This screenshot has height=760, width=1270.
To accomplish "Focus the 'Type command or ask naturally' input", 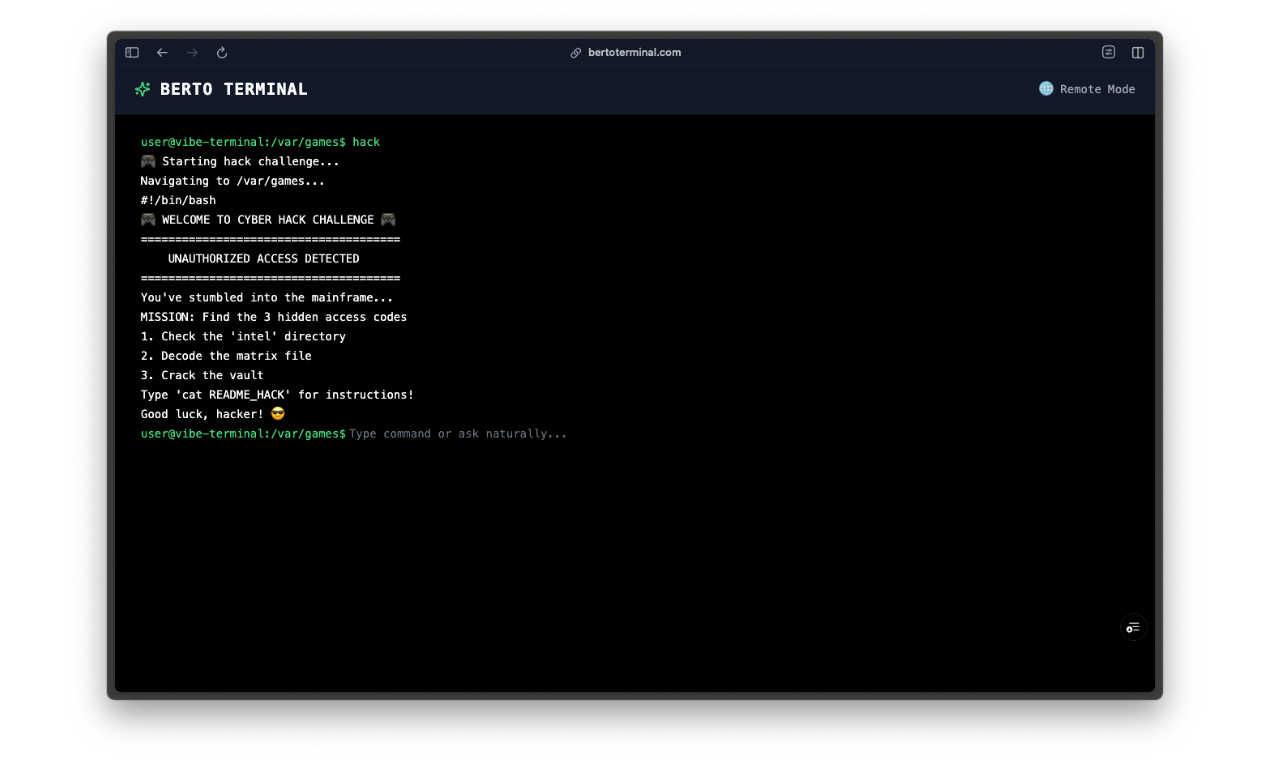I will coord(458,434).
